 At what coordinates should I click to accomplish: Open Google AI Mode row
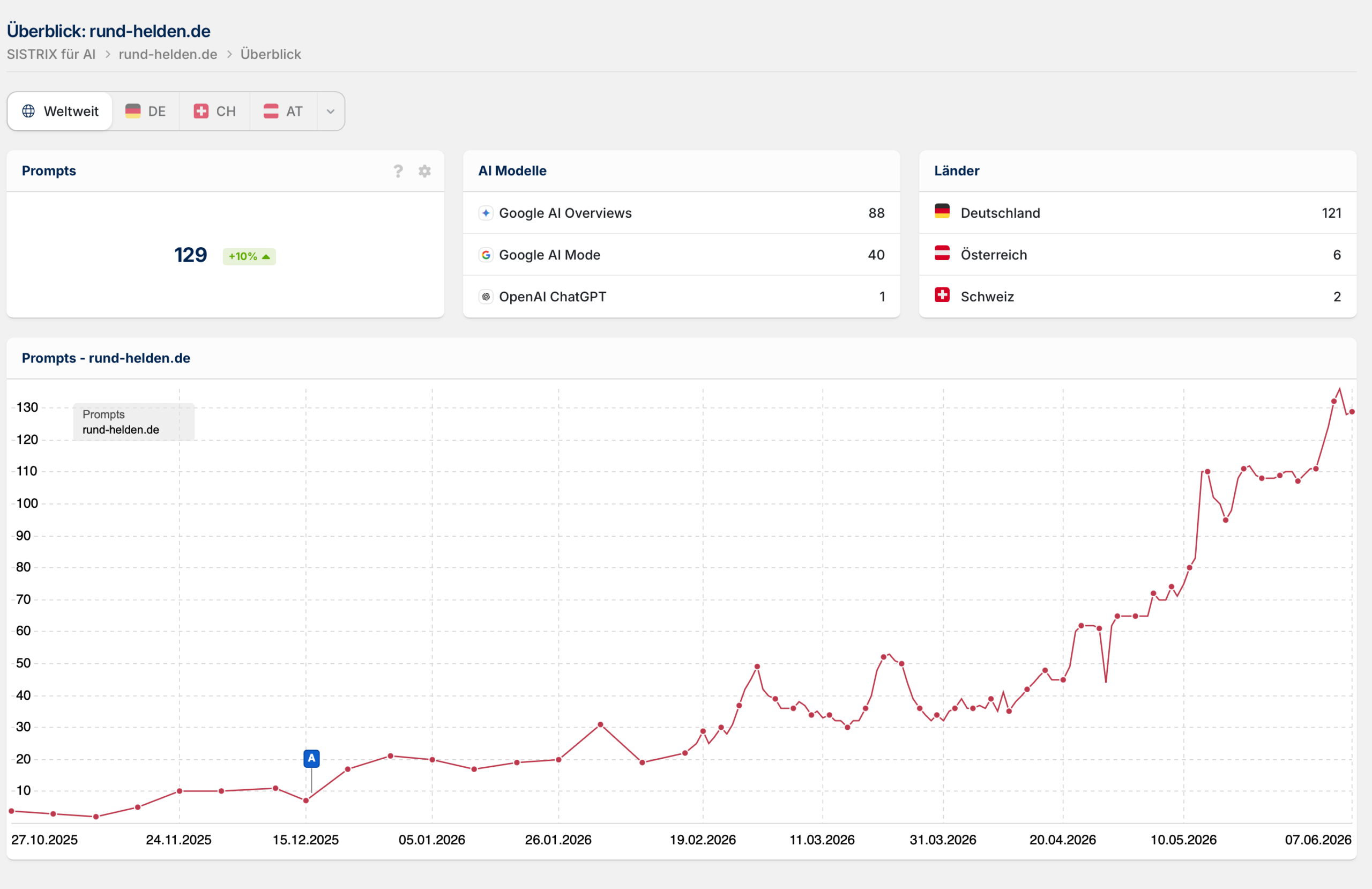point(681,254)
